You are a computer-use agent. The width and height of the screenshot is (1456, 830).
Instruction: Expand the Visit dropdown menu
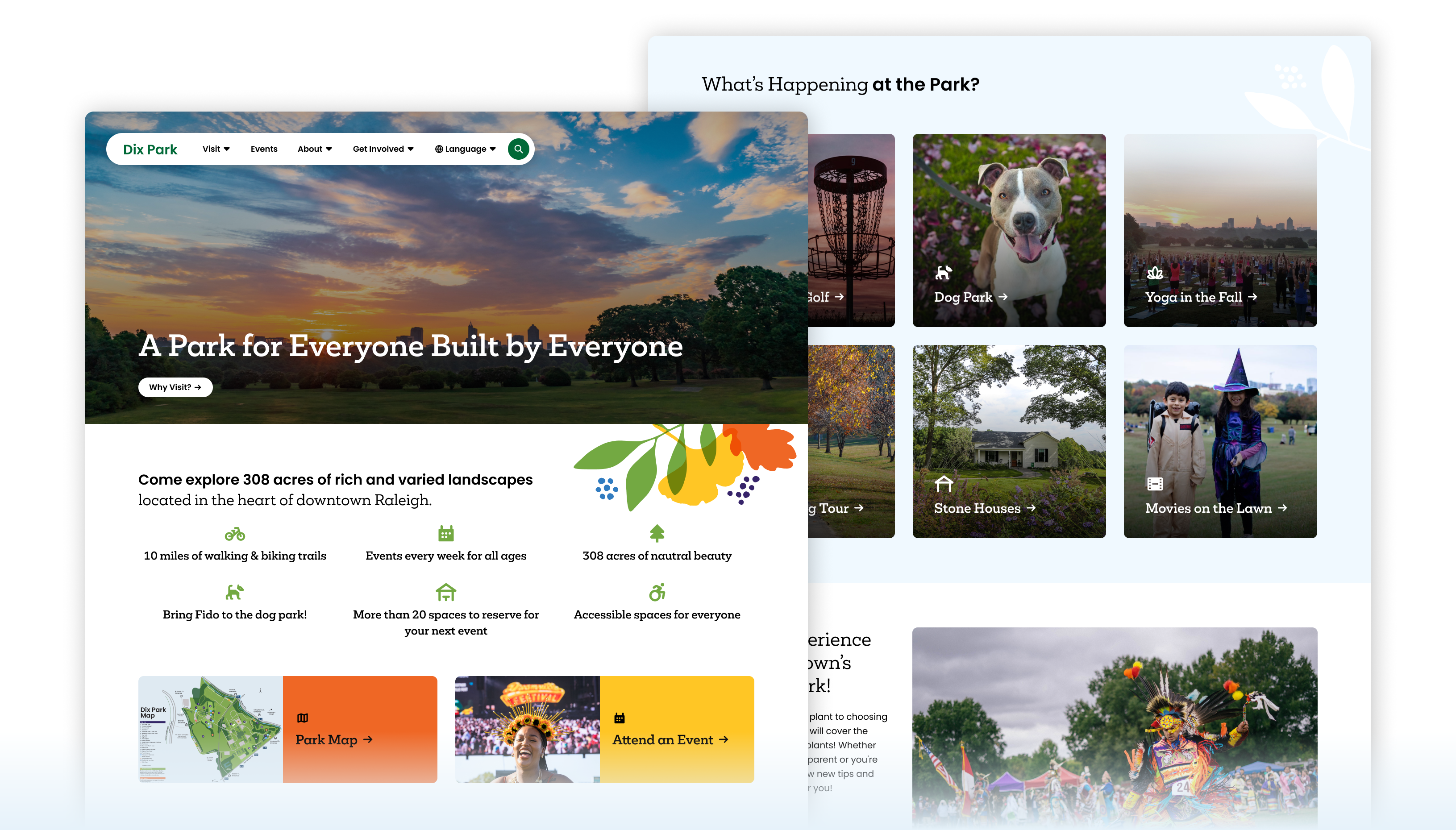point(216,149)
